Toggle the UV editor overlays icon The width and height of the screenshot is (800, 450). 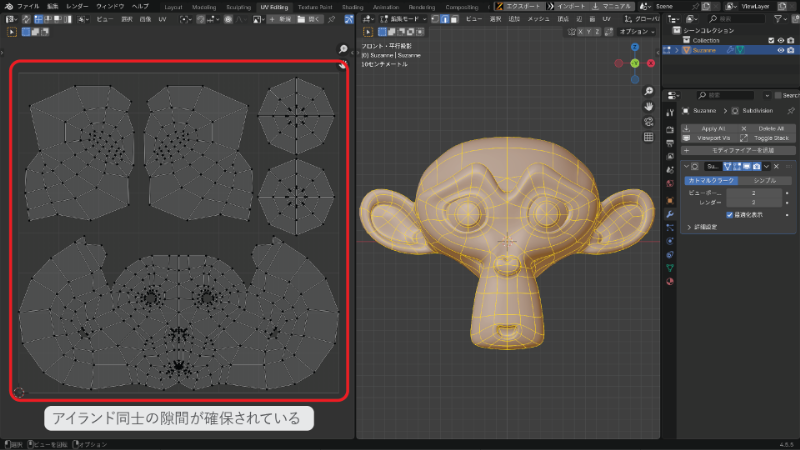(x=349, y=19)
